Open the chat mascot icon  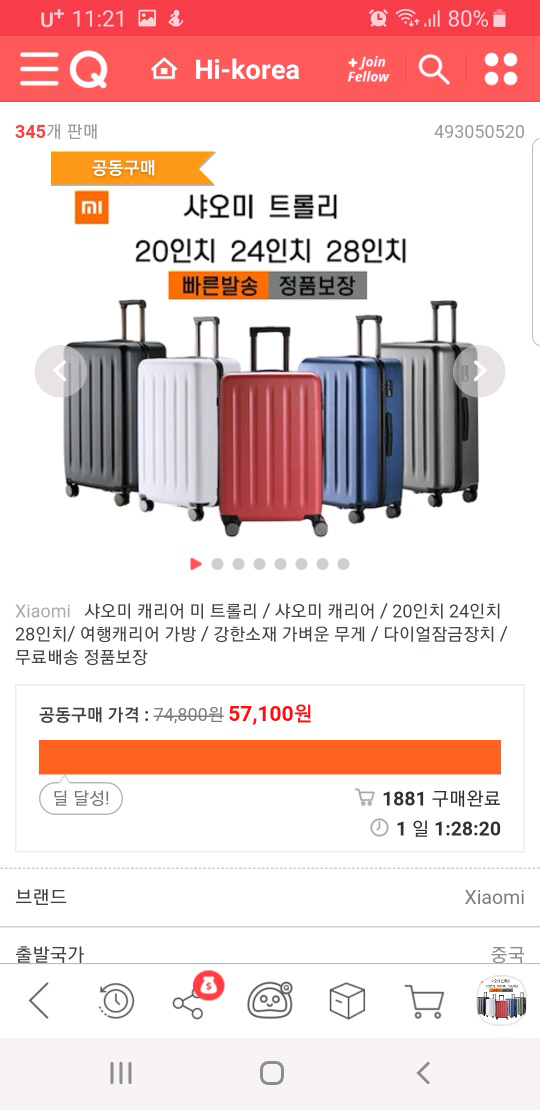point(270,1001)
